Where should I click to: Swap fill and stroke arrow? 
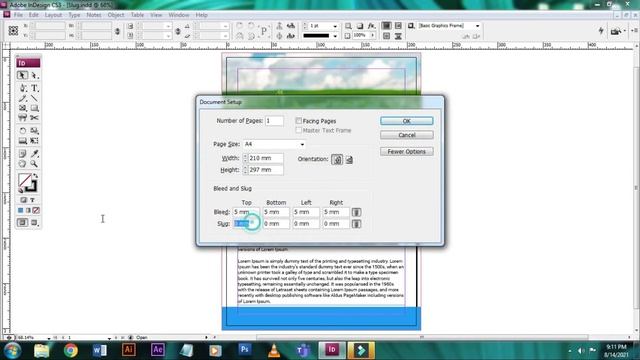(36, 176)
